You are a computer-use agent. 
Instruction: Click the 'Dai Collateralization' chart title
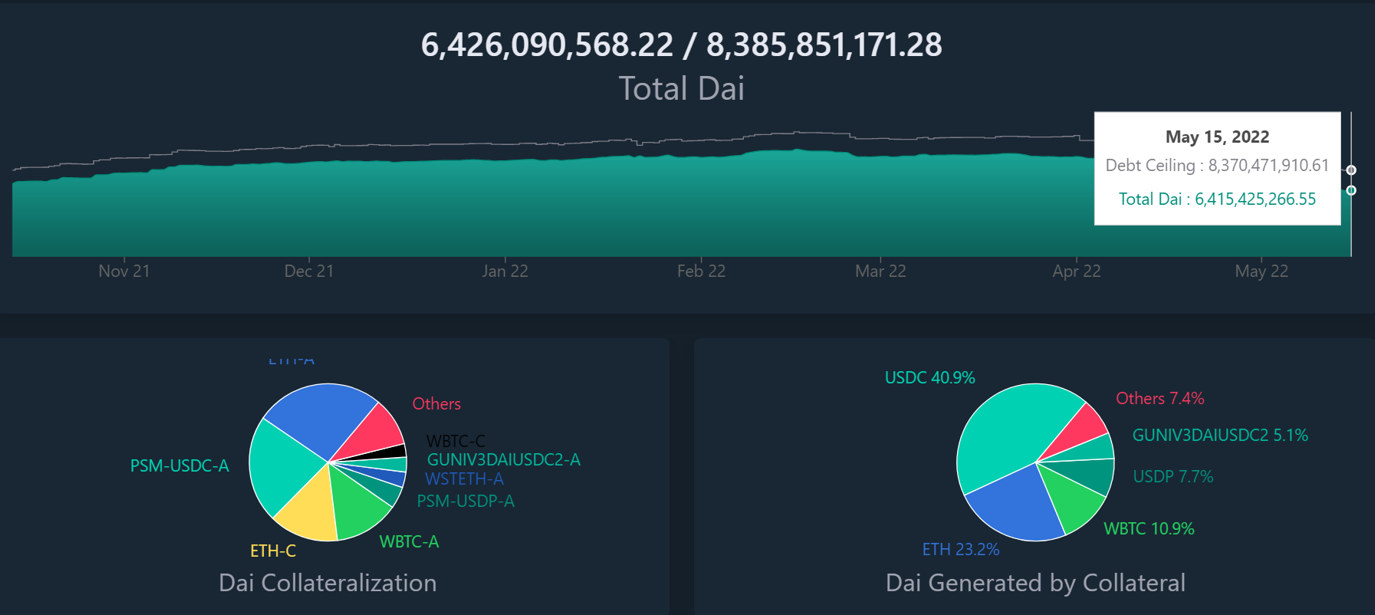[x=327, y=583]
